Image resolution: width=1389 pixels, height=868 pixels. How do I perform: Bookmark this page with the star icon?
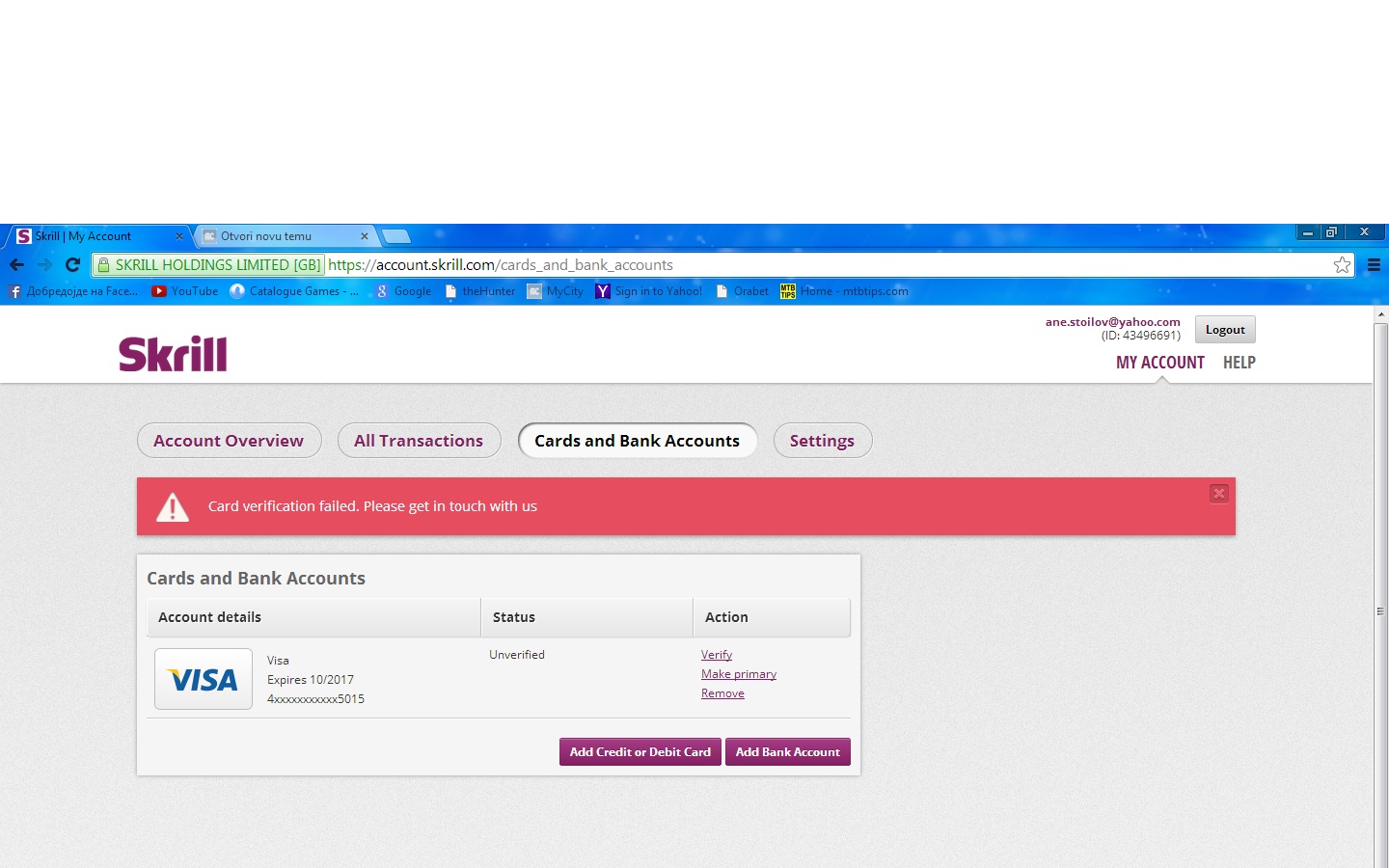[x=1342, y=264]
